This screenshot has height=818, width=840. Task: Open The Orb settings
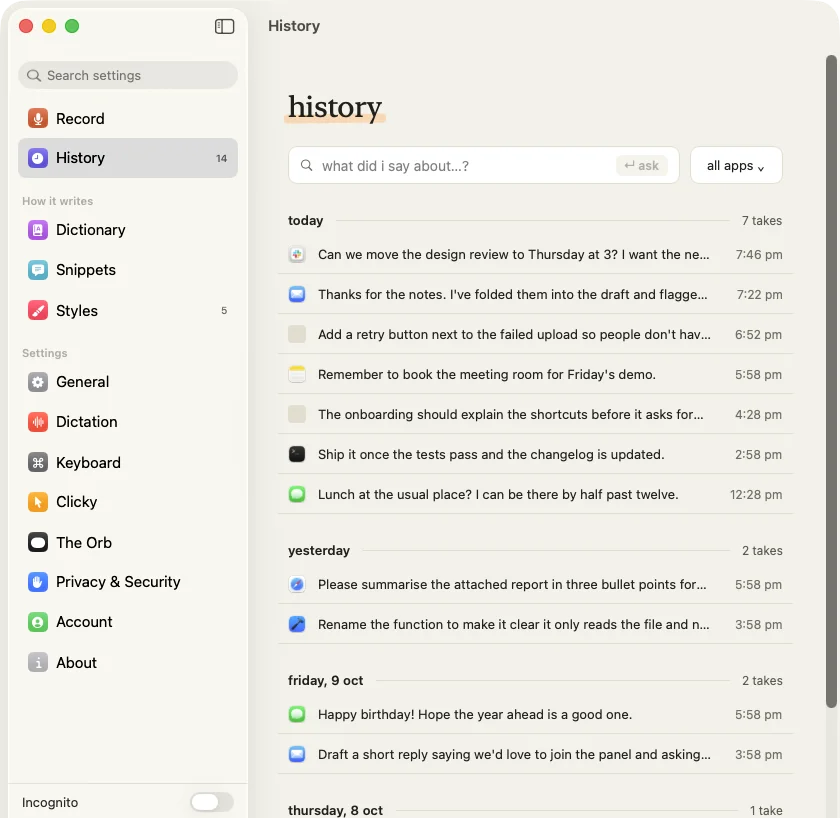tap(128, 543)
